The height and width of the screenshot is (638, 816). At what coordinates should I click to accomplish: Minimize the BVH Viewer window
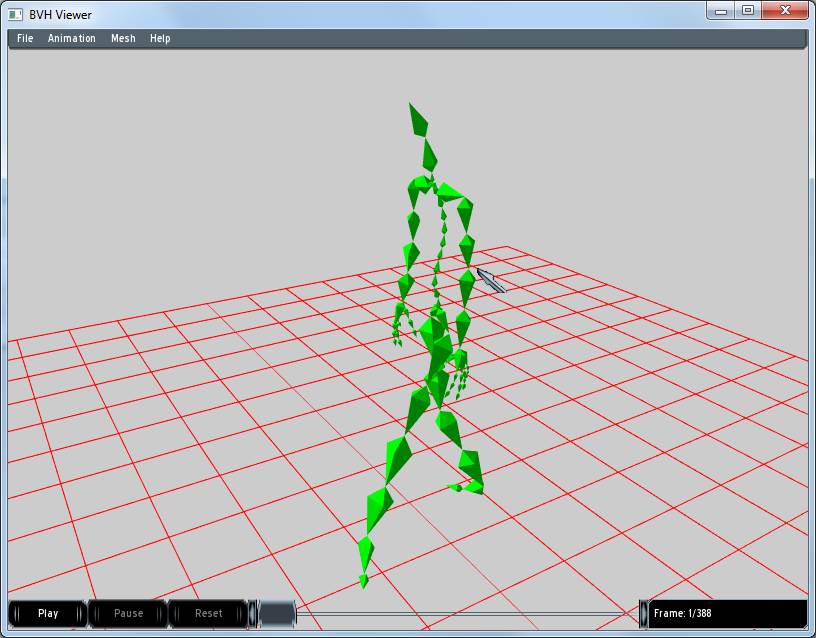(x=721, y=11)
